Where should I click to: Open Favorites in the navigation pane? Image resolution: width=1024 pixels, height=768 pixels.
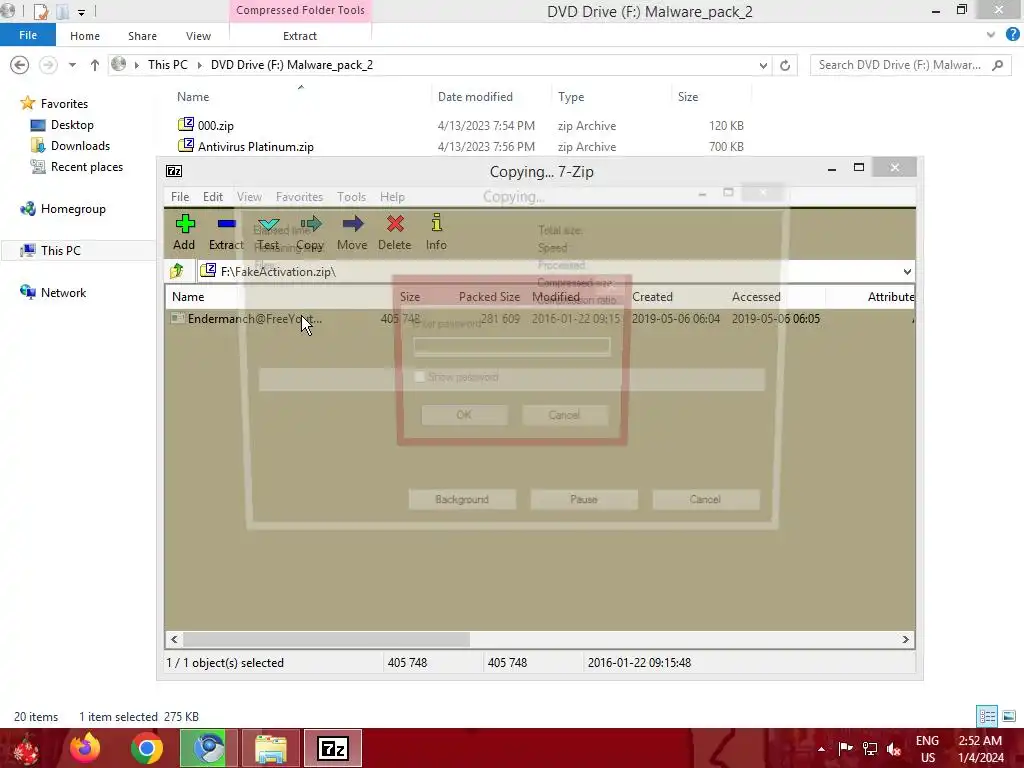(64, 103)
